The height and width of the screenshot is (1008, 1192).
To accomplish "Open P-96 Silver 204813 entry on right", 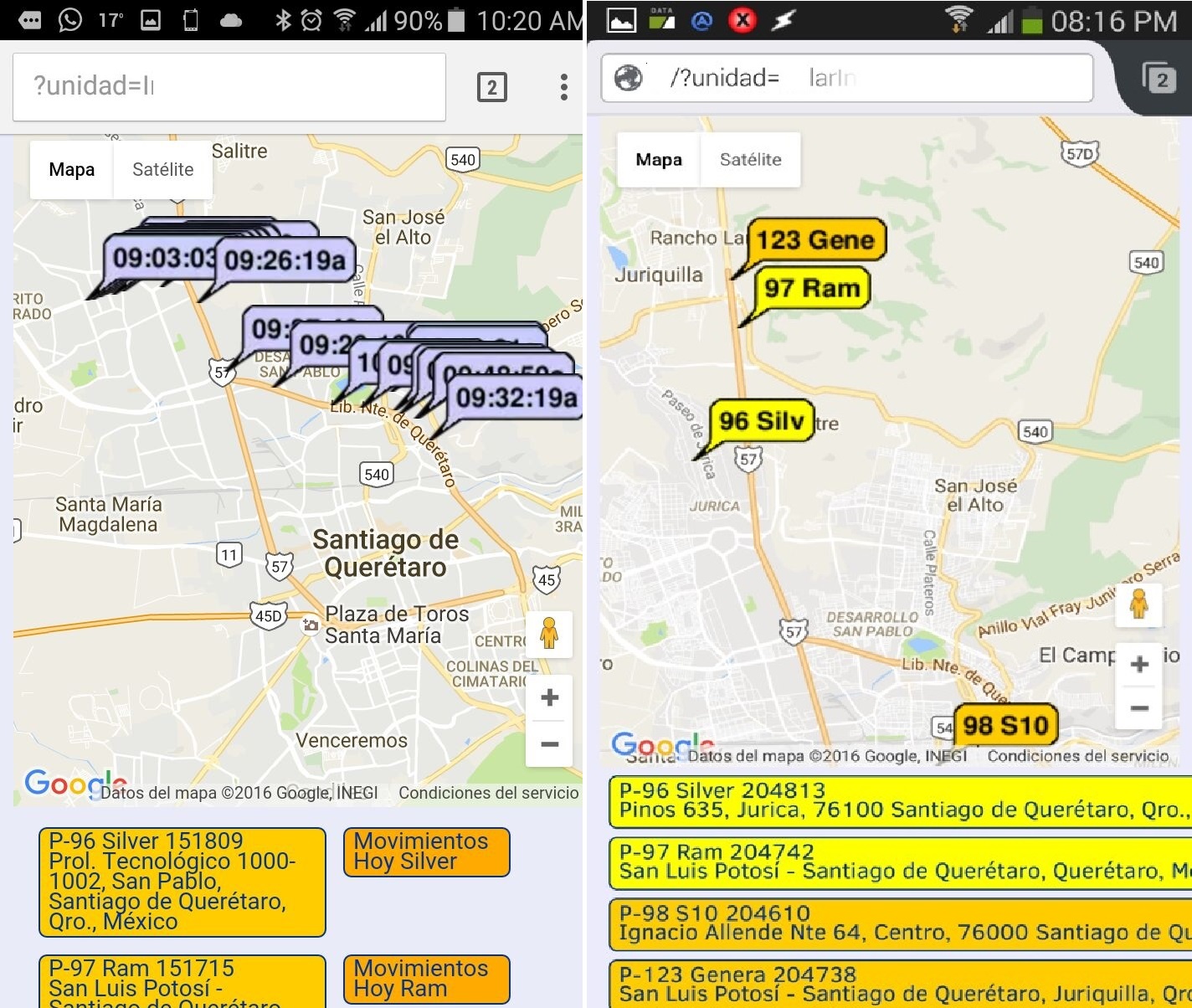I will point(900,800).
